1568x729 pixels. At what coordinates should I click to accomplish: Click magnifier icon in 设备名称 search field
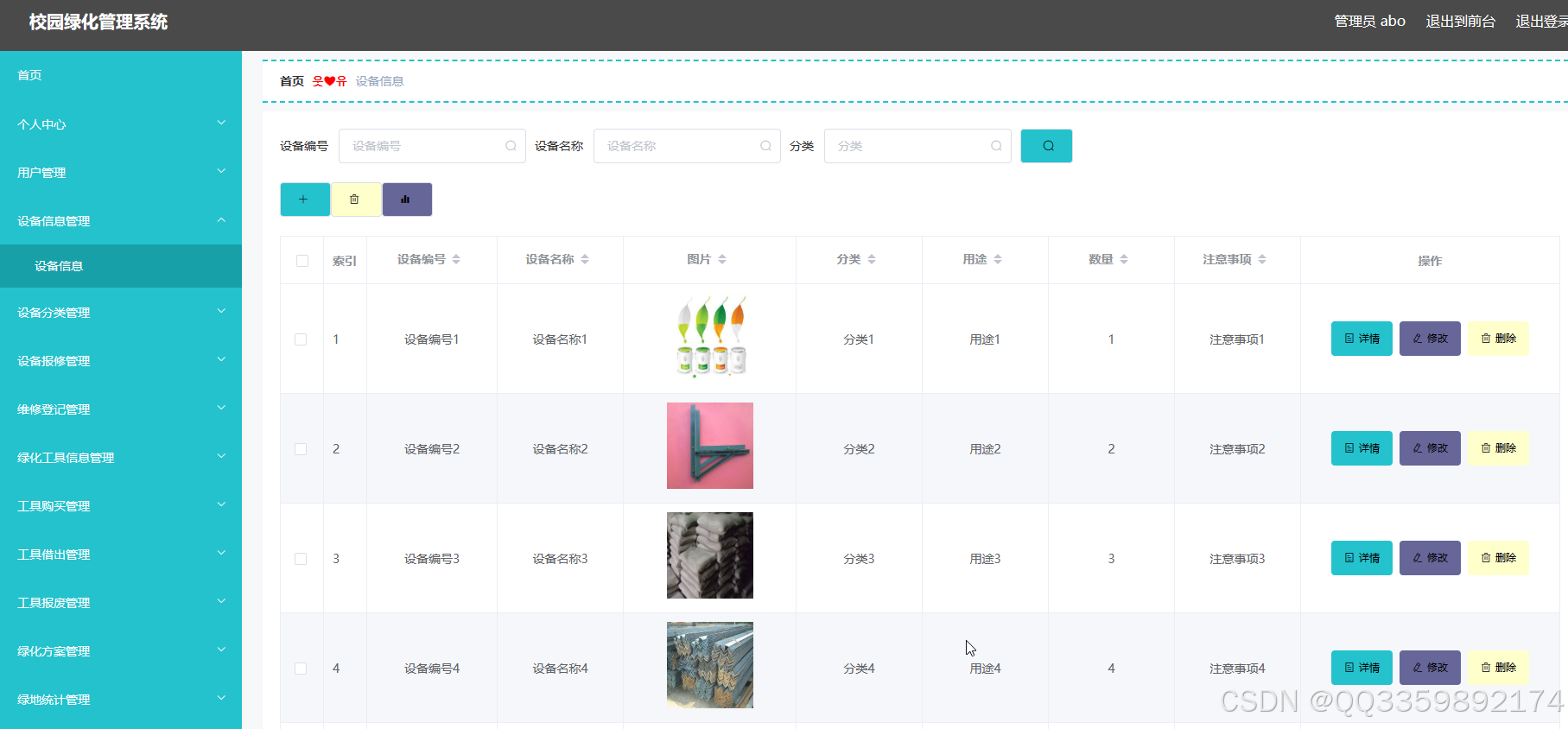[x=765, y=146]
